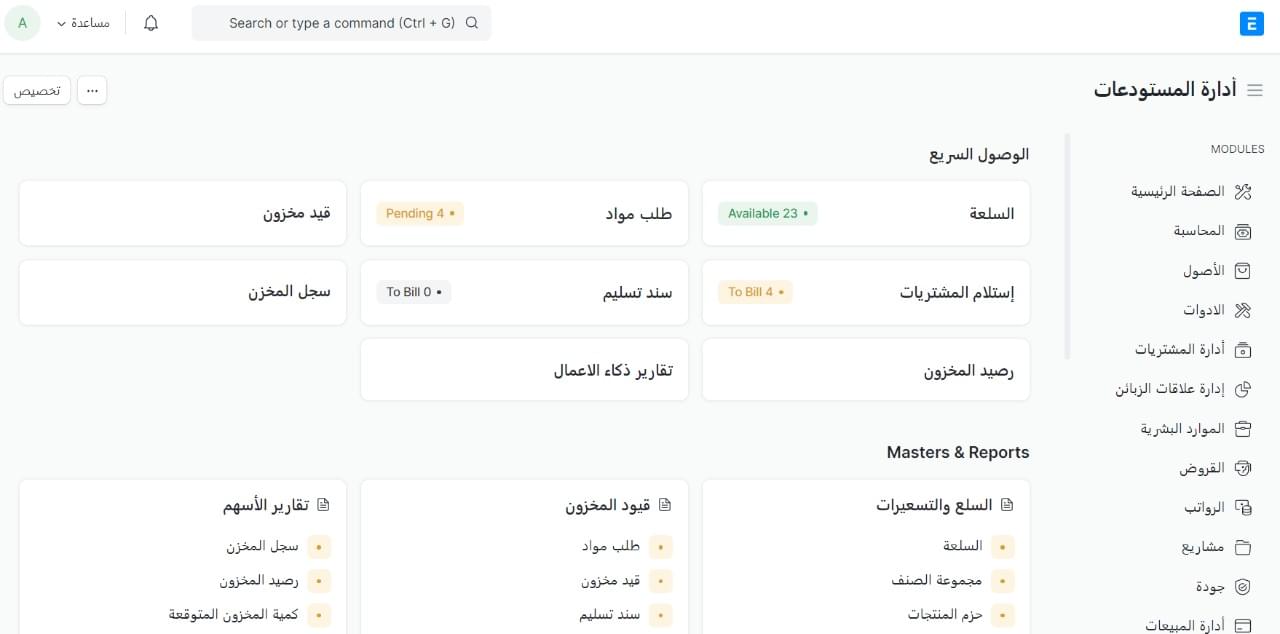Click the الرواتب module icon

(x=1243, y=508)
